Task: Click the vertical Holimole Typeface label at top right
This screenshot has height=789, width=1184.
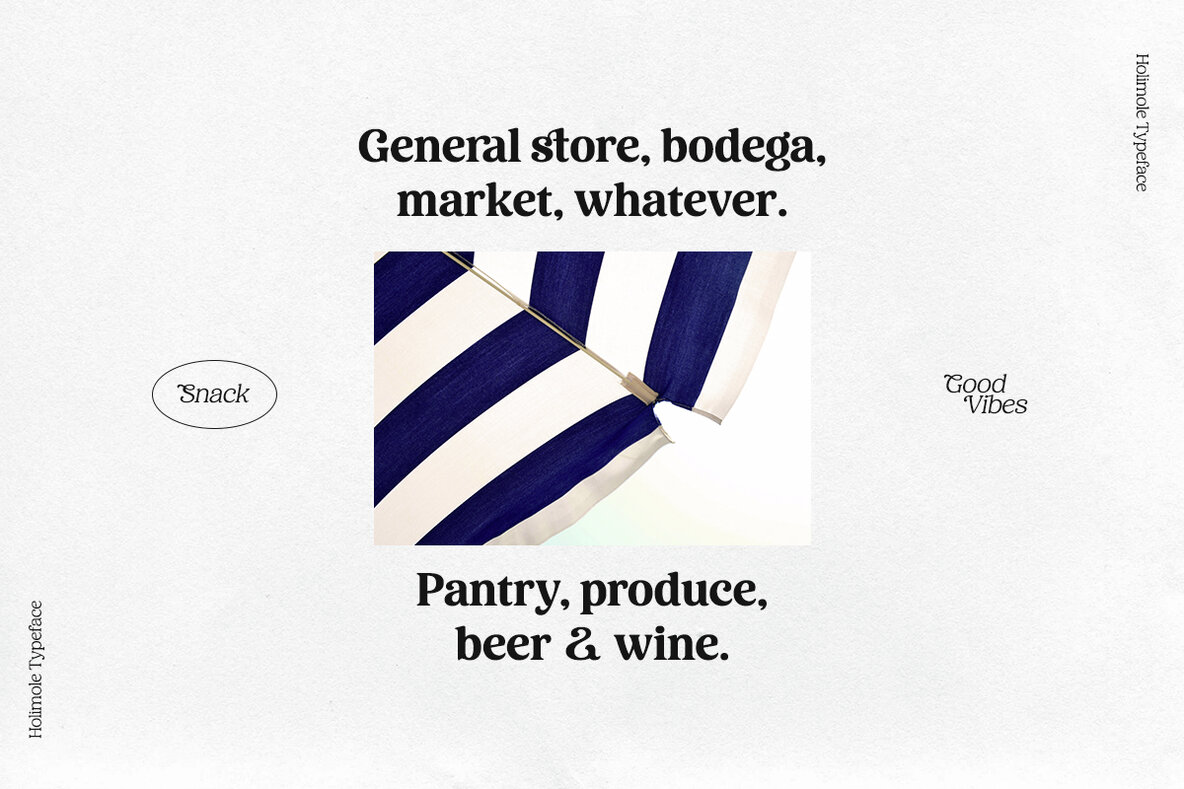Action: tap(1142, 122)
